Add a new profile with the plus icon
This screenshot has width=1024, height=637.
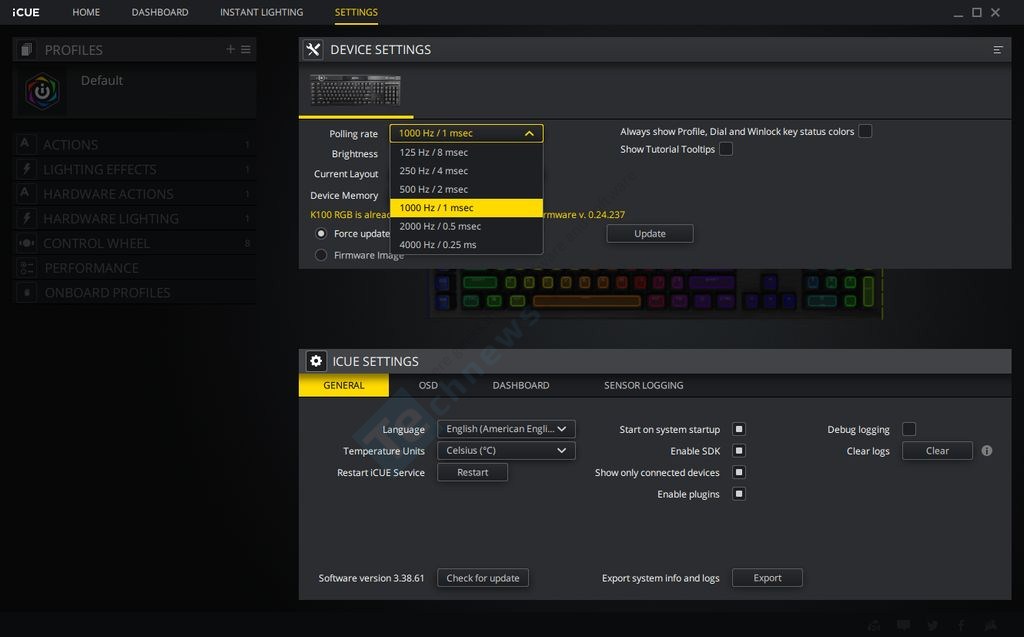click(231, 49)
